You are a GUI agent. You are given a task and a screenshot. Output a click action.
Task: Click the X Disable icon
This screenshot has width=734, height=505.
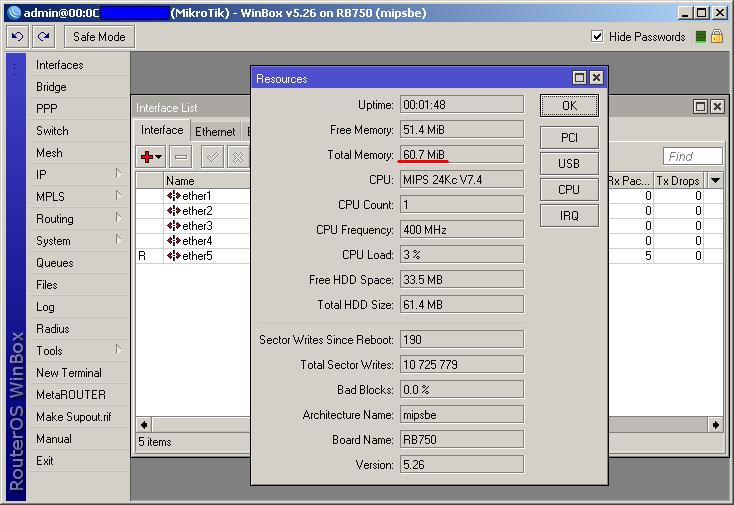238,157
